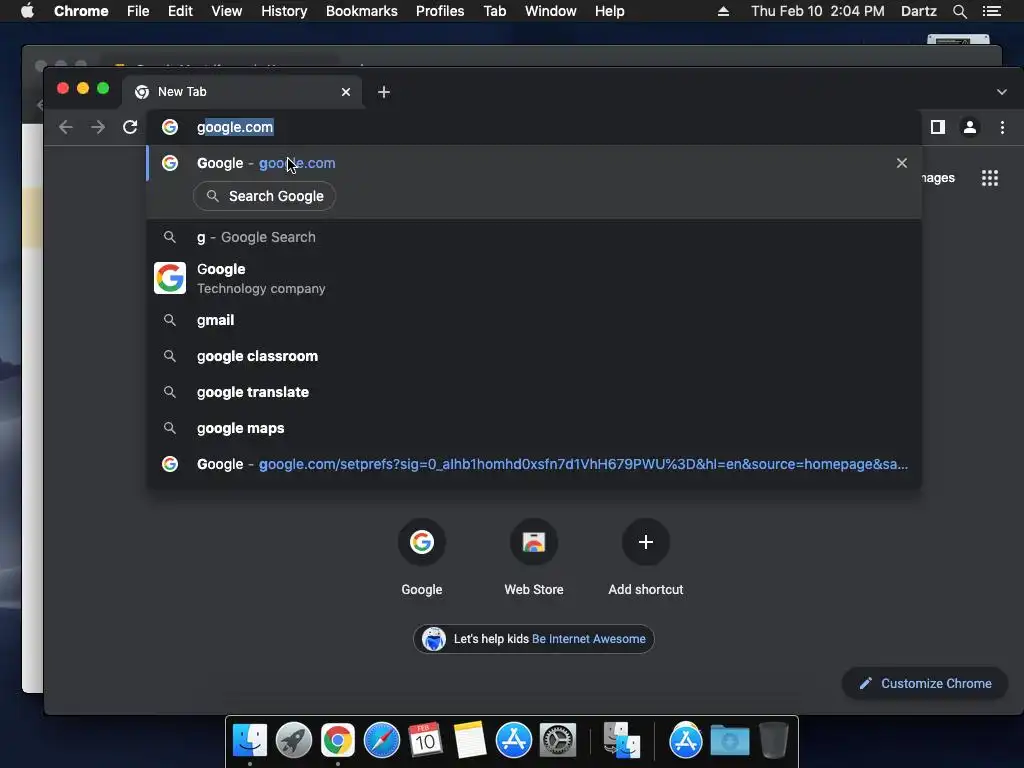Open the profile avatar icon
Viewport: 1024px width, 768px height.
point(970,127)
